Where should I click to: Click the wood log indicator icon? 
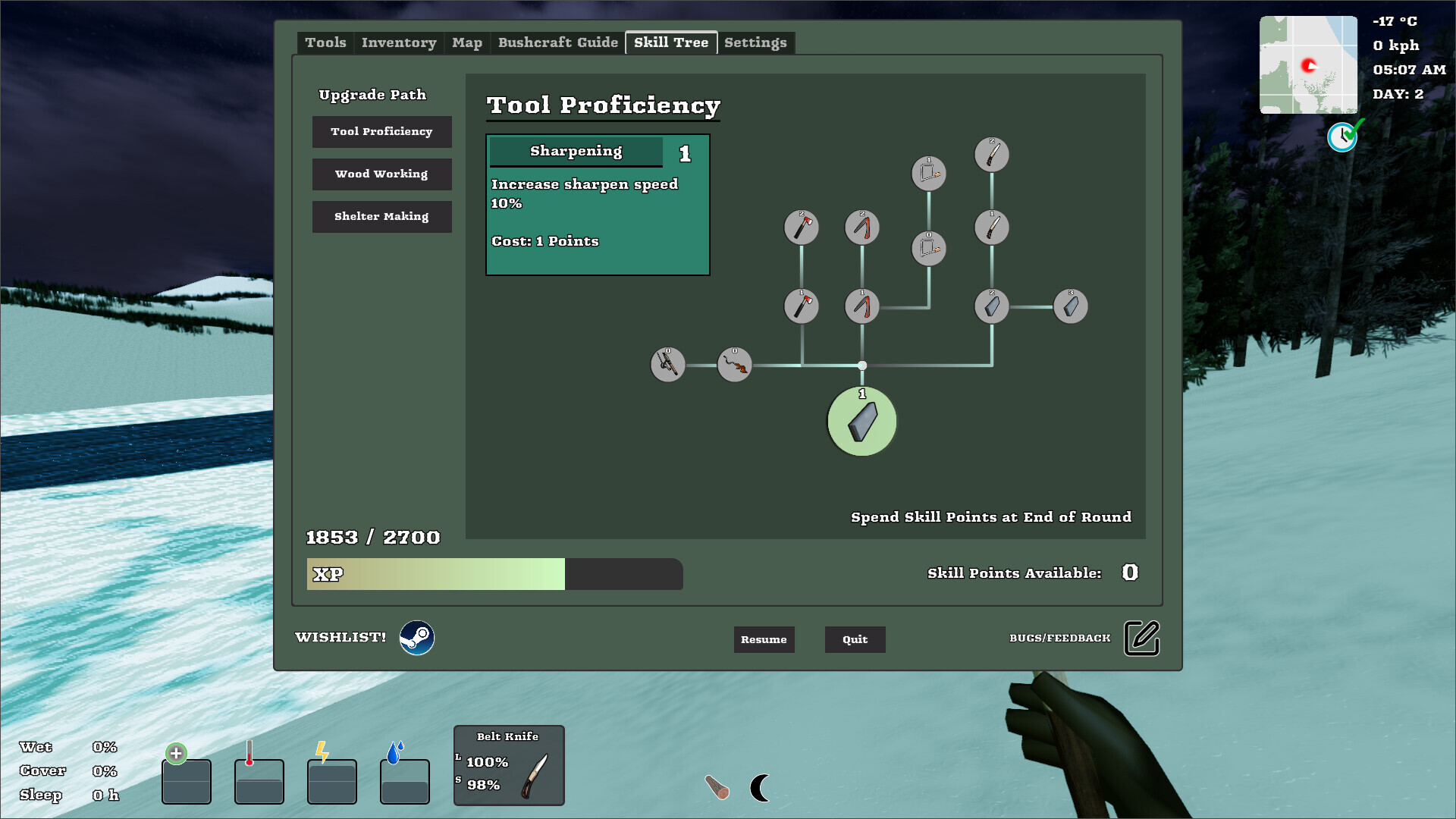[x=717, y=788]
